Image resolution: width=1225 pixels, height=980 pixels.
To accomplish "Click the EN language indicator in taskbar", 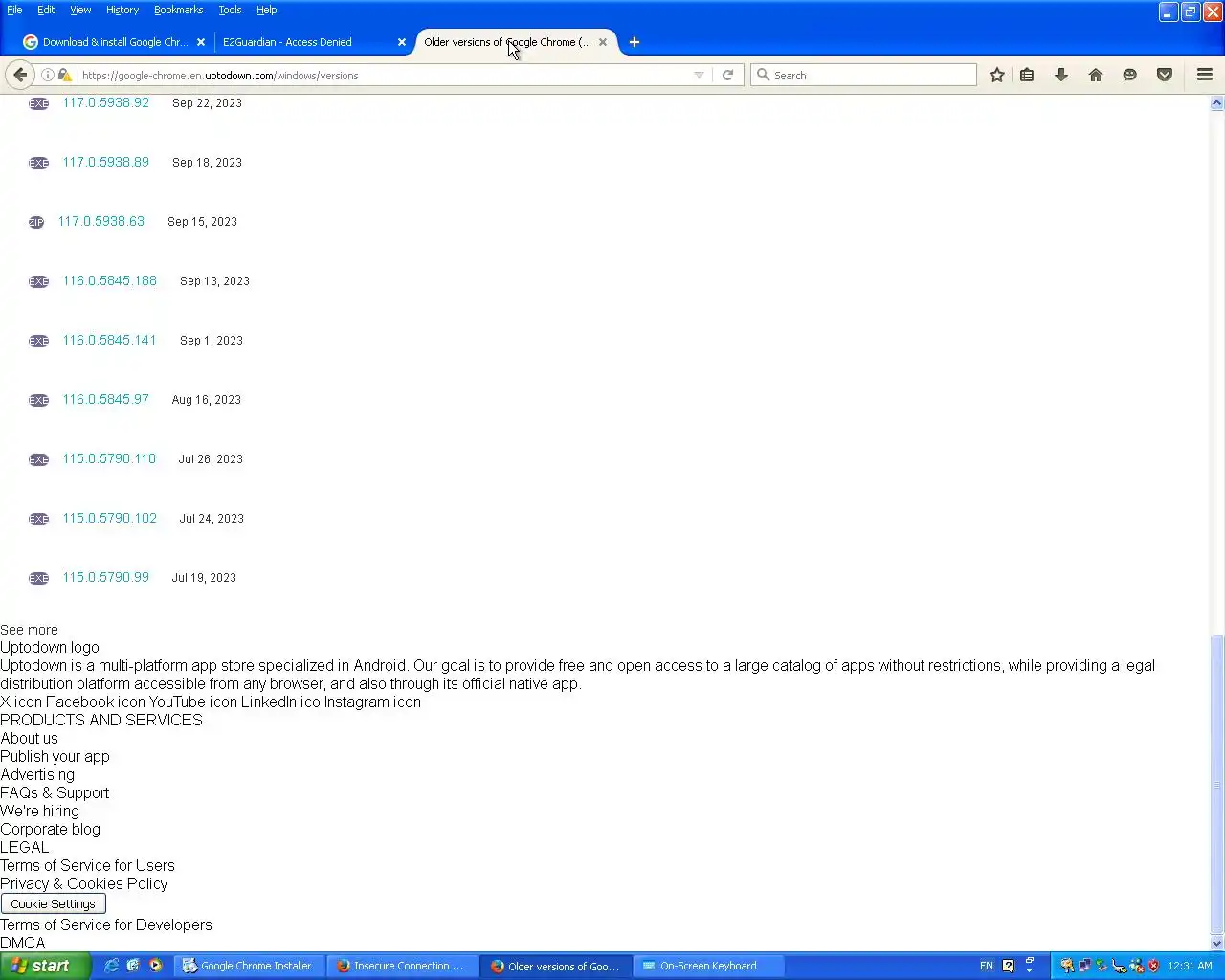I will pos(987,966).
